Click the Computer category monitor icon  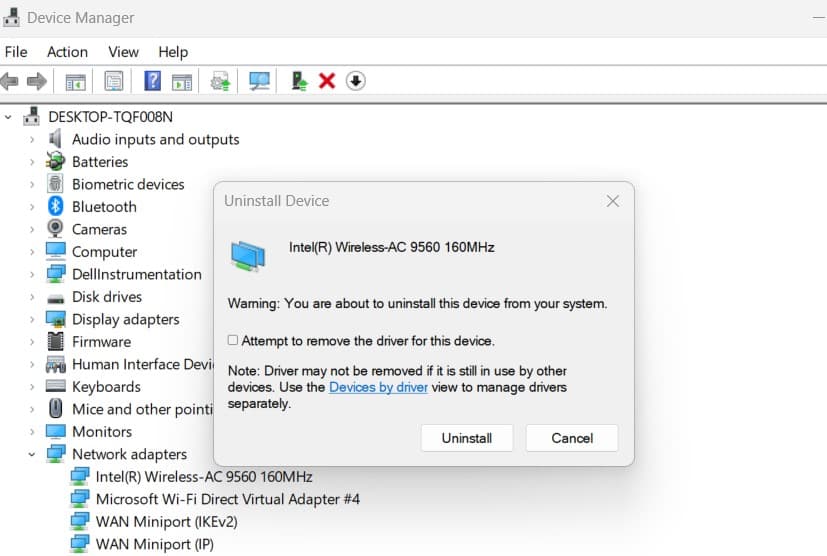55,251
